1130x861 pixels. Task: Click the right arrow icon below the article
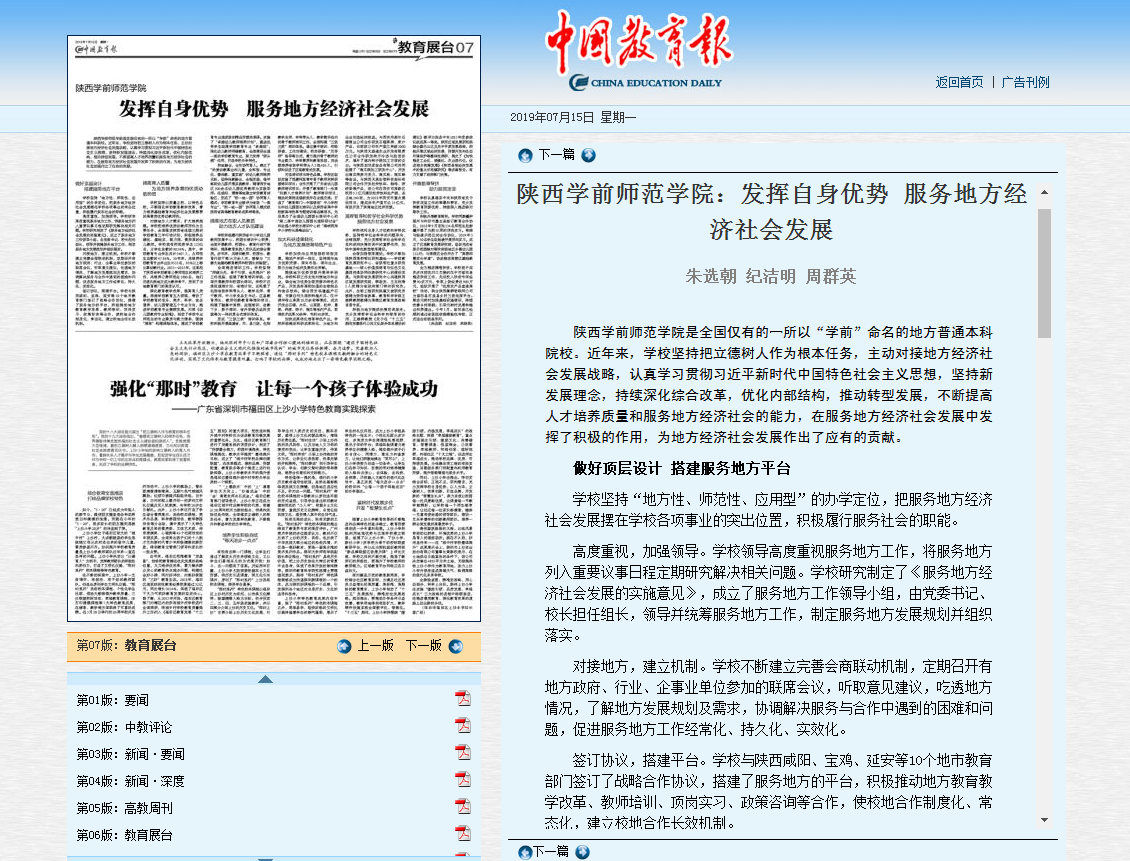[582, 852]
